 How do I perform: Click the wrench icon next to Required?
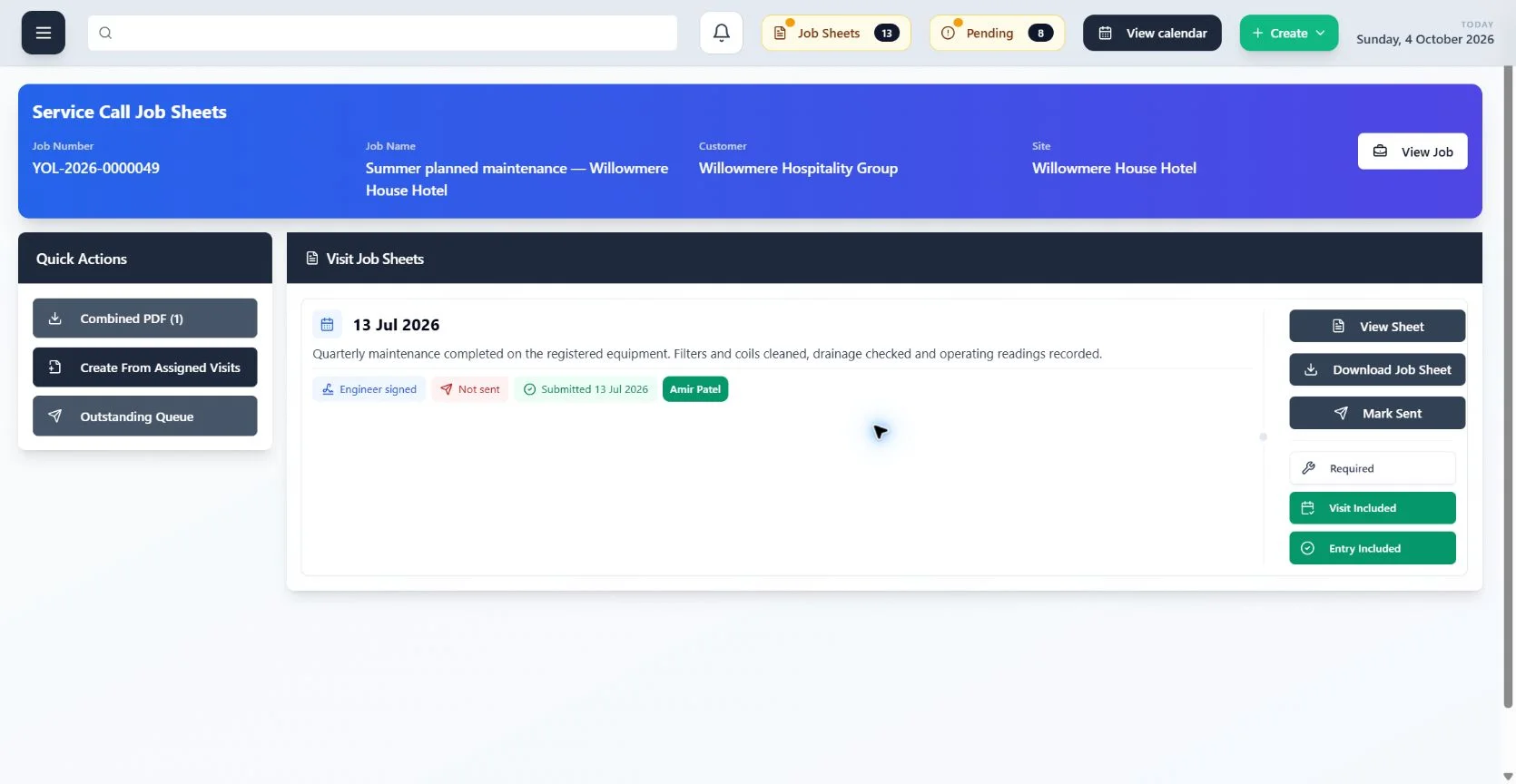[1308, 468]
